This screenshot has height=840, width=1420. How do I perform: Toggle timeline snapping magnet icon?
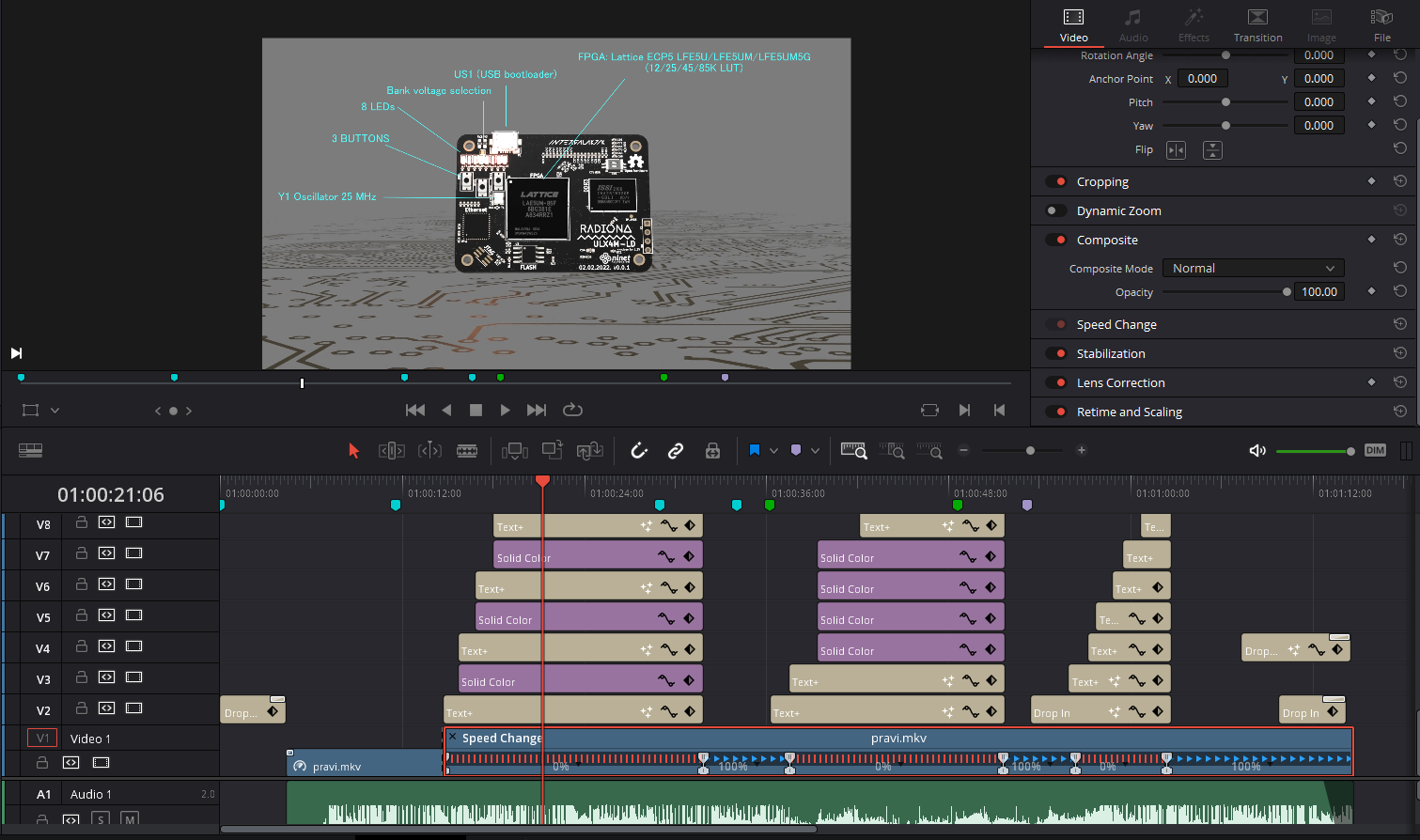tap(639, 451)
